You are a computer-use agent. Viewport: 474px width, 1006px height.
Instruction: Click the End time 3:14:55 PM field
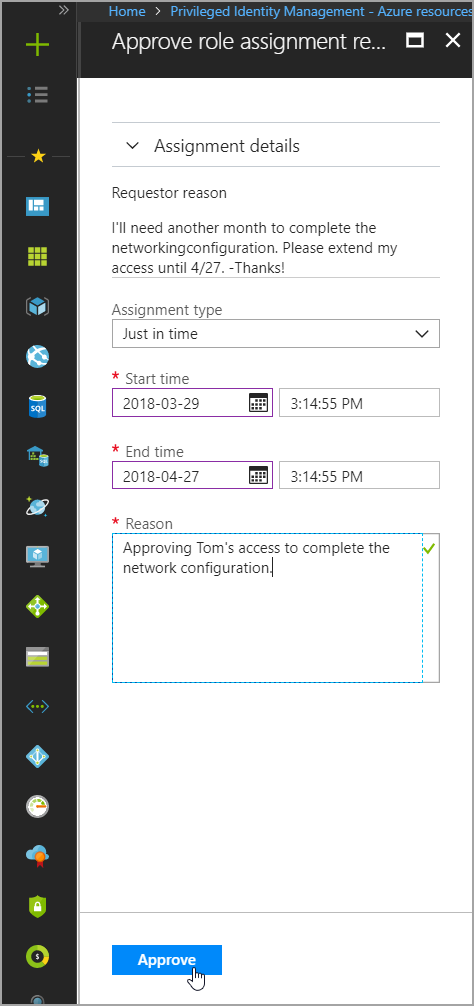pos(359,476)
